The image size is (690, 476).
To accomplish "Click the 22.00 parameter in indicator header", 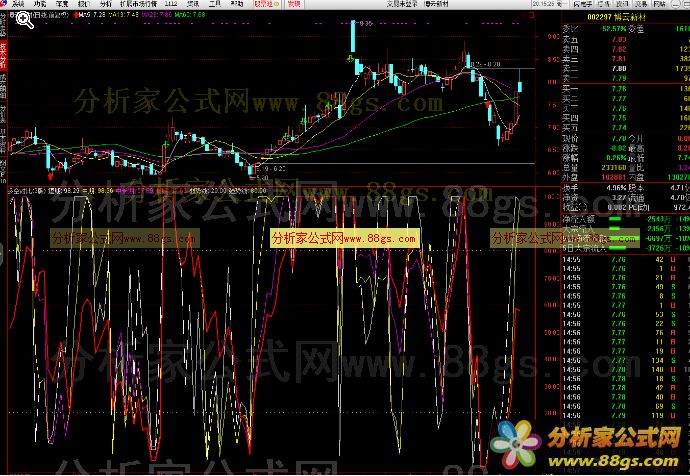I will coord(218,191).
